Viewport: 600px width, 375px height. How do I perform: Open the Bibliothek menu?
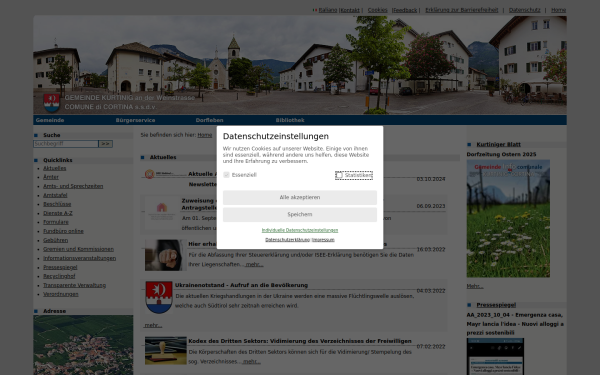tap(290, 120)
